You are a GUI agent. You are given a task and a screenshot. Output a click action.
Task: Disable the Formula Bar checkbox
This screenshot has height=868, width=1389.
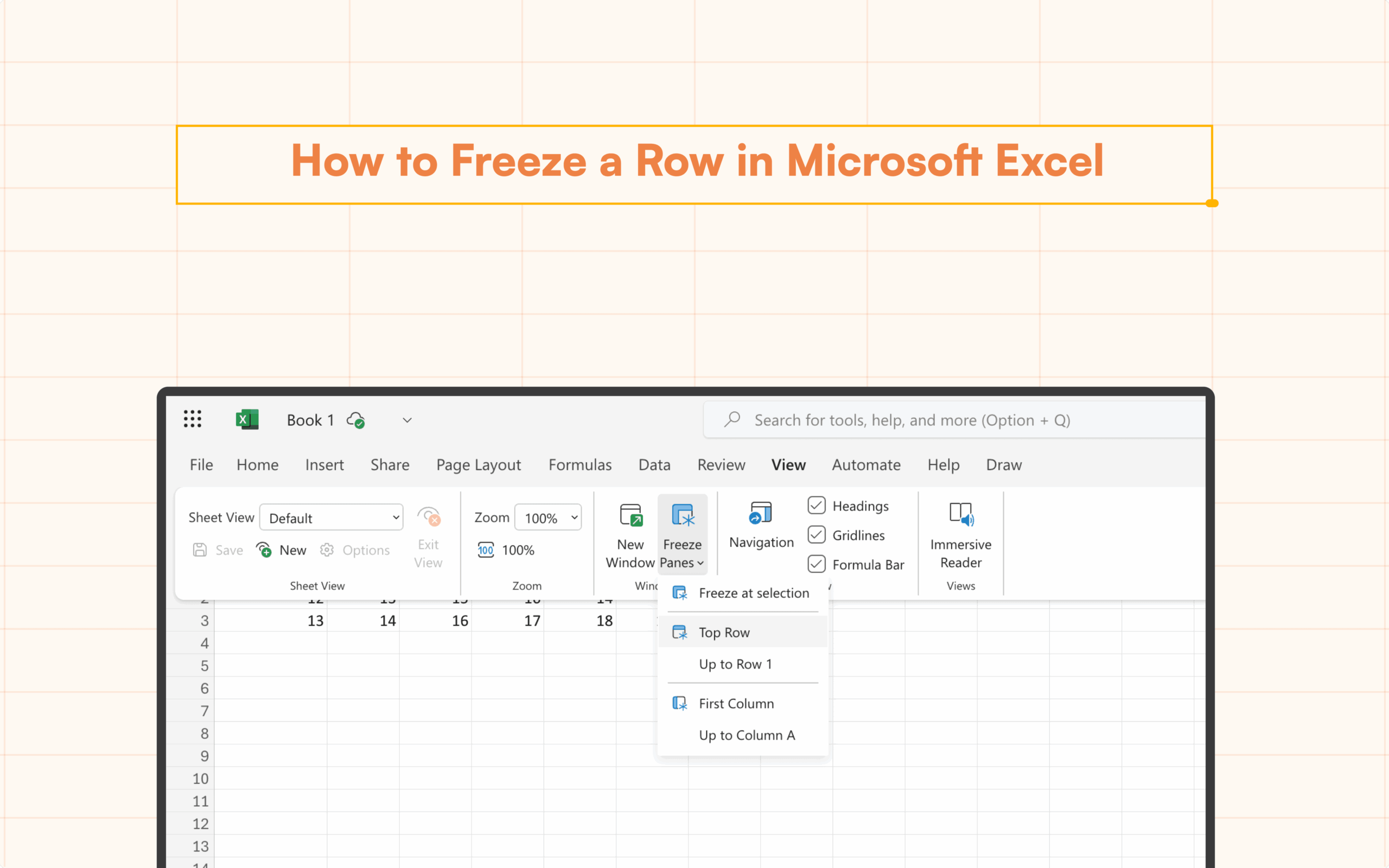coord(816,564)
